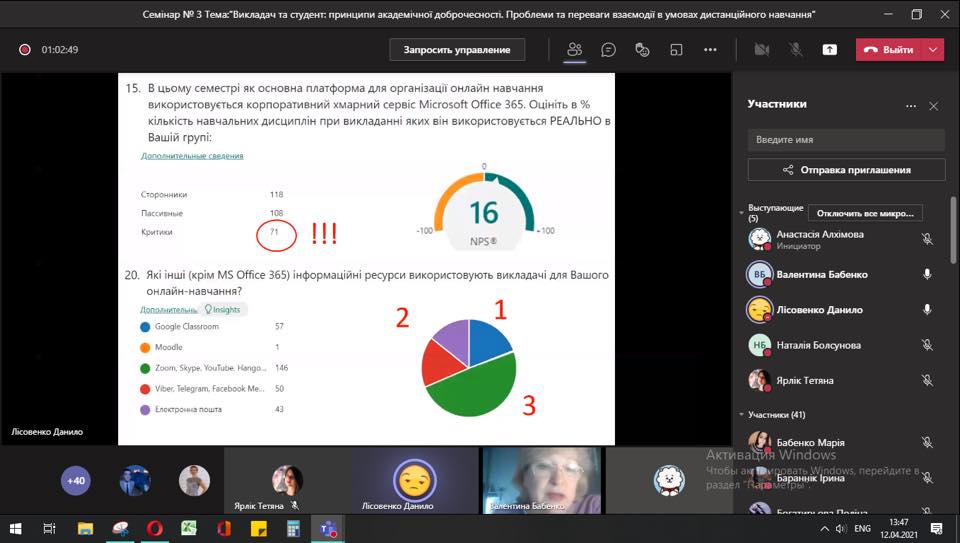Toggle the camera on or off

762,50
